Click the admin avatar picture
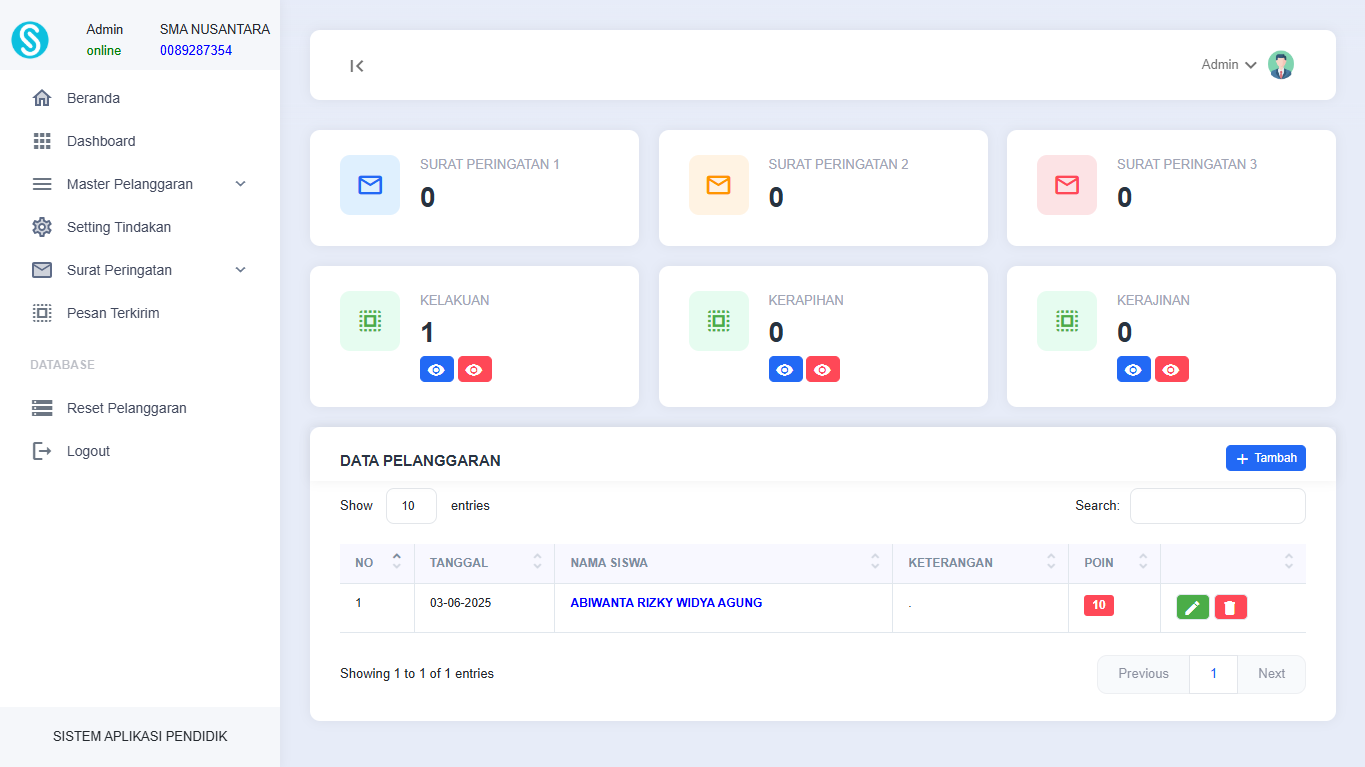The image size is (1365, 767). (1280, 65)
